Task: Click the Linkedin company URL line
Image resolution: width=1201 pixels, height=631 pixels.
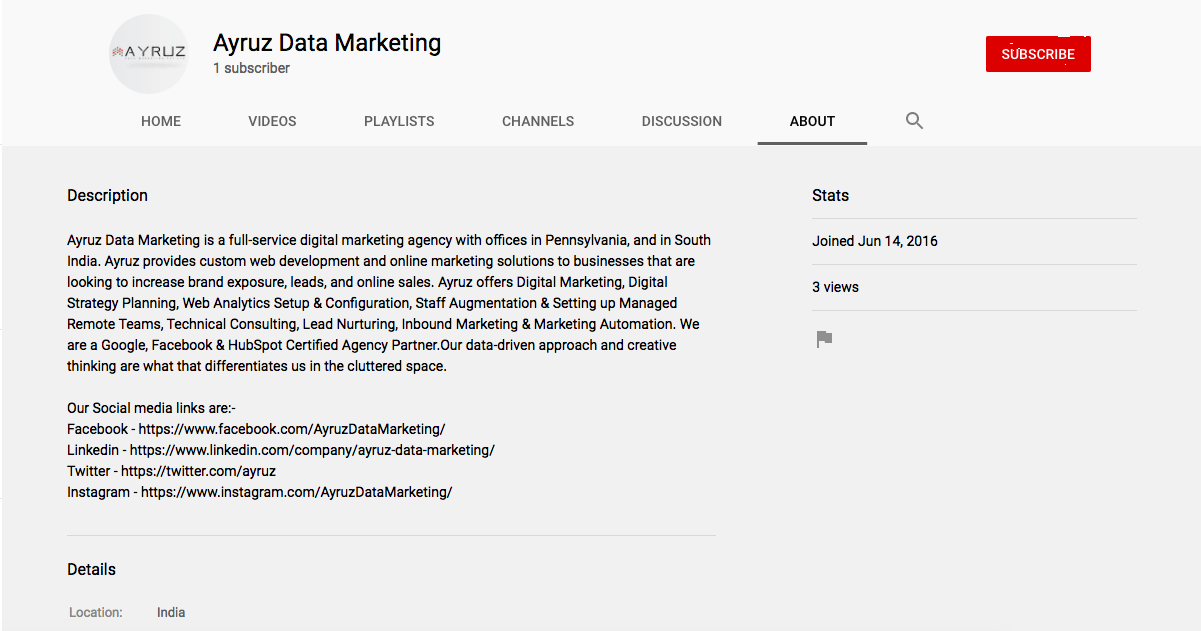Action: 281,450
